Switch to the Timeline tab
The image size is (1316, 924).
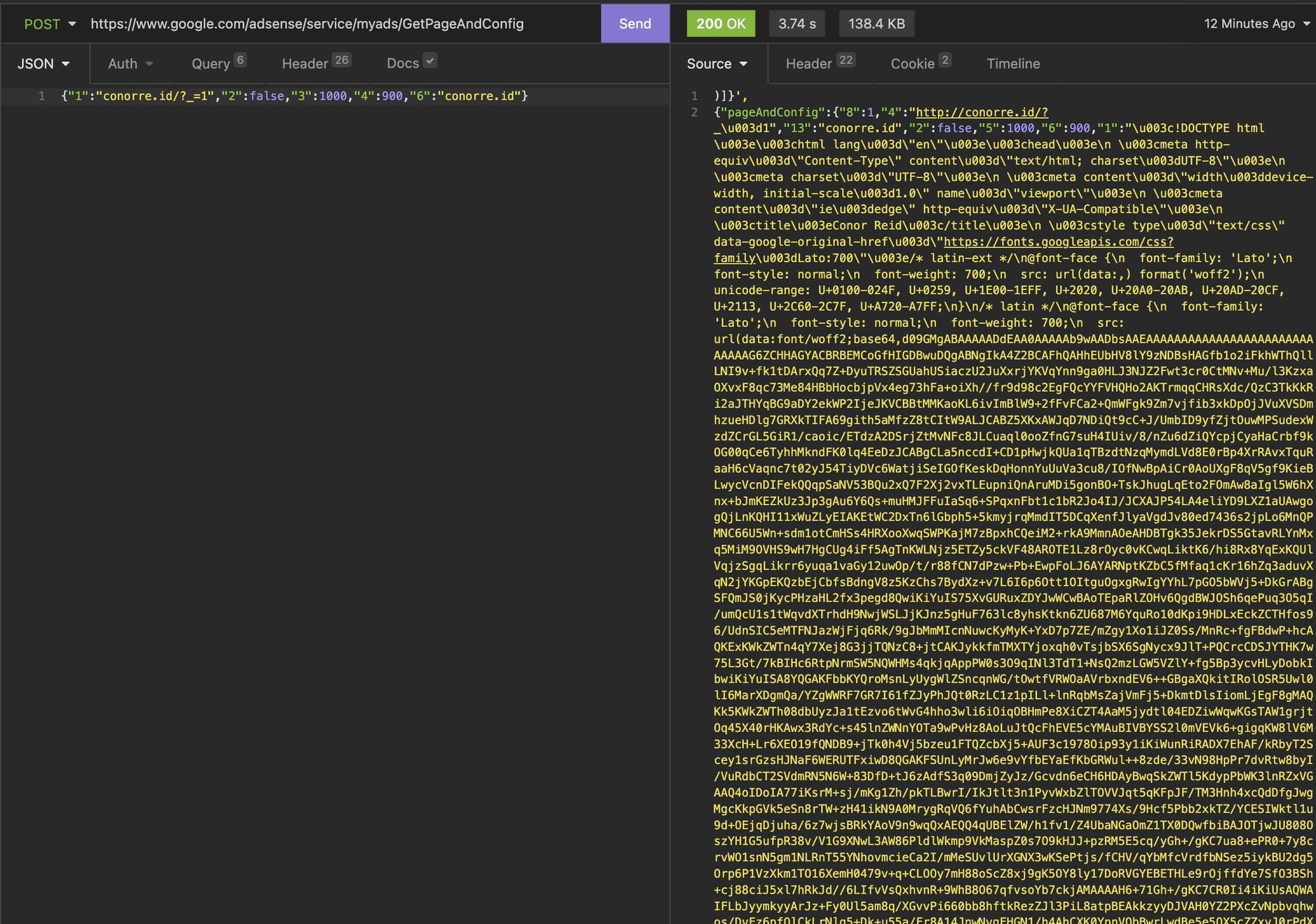coord(1013,64)
